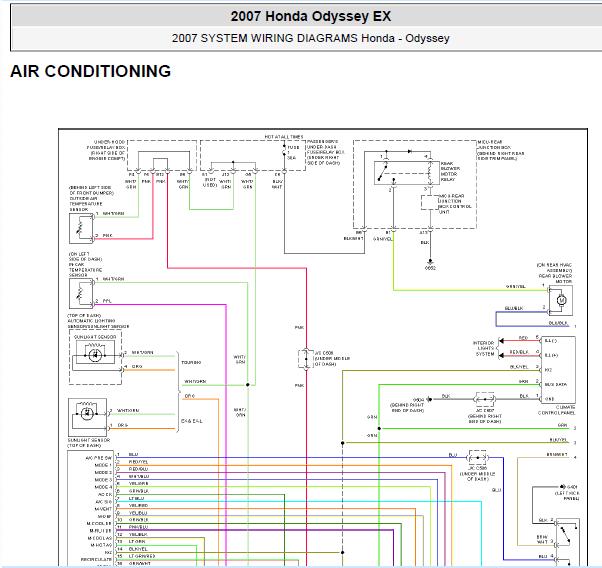Click the 'TOURING' label
The height and width of the screenshot is (568, 602).
(x=191, y=363)
